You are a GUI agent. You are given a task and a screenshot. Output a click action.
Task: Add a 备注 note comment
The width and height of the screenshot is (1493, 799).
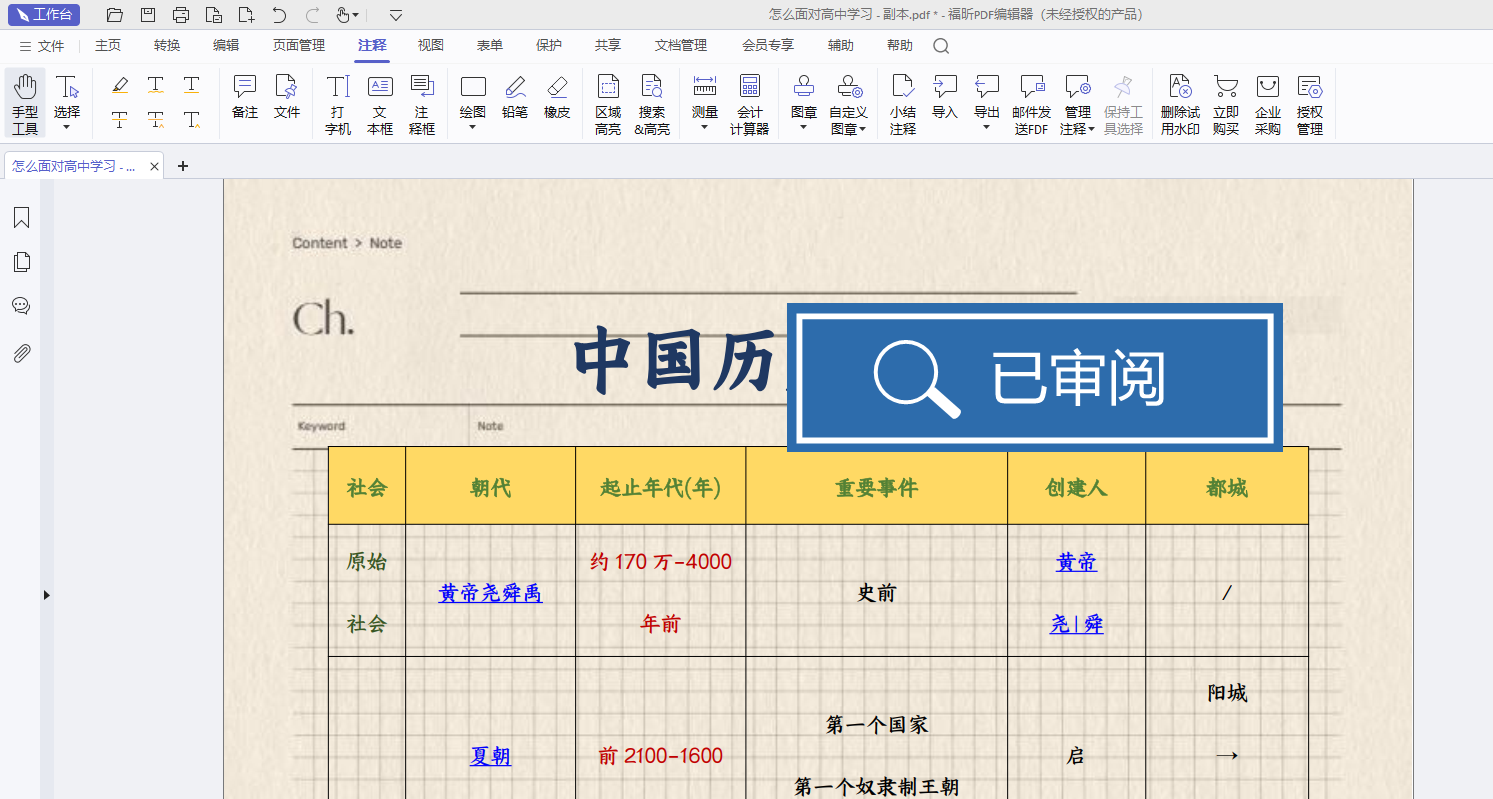tap(245, 97)
